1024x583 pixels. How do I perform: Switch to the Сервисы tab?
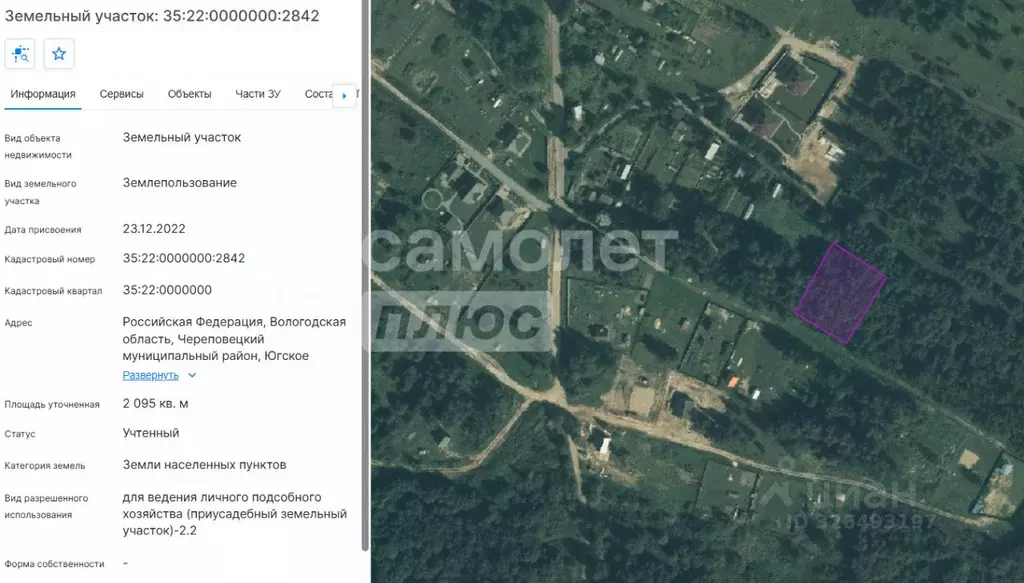point(122,94)
